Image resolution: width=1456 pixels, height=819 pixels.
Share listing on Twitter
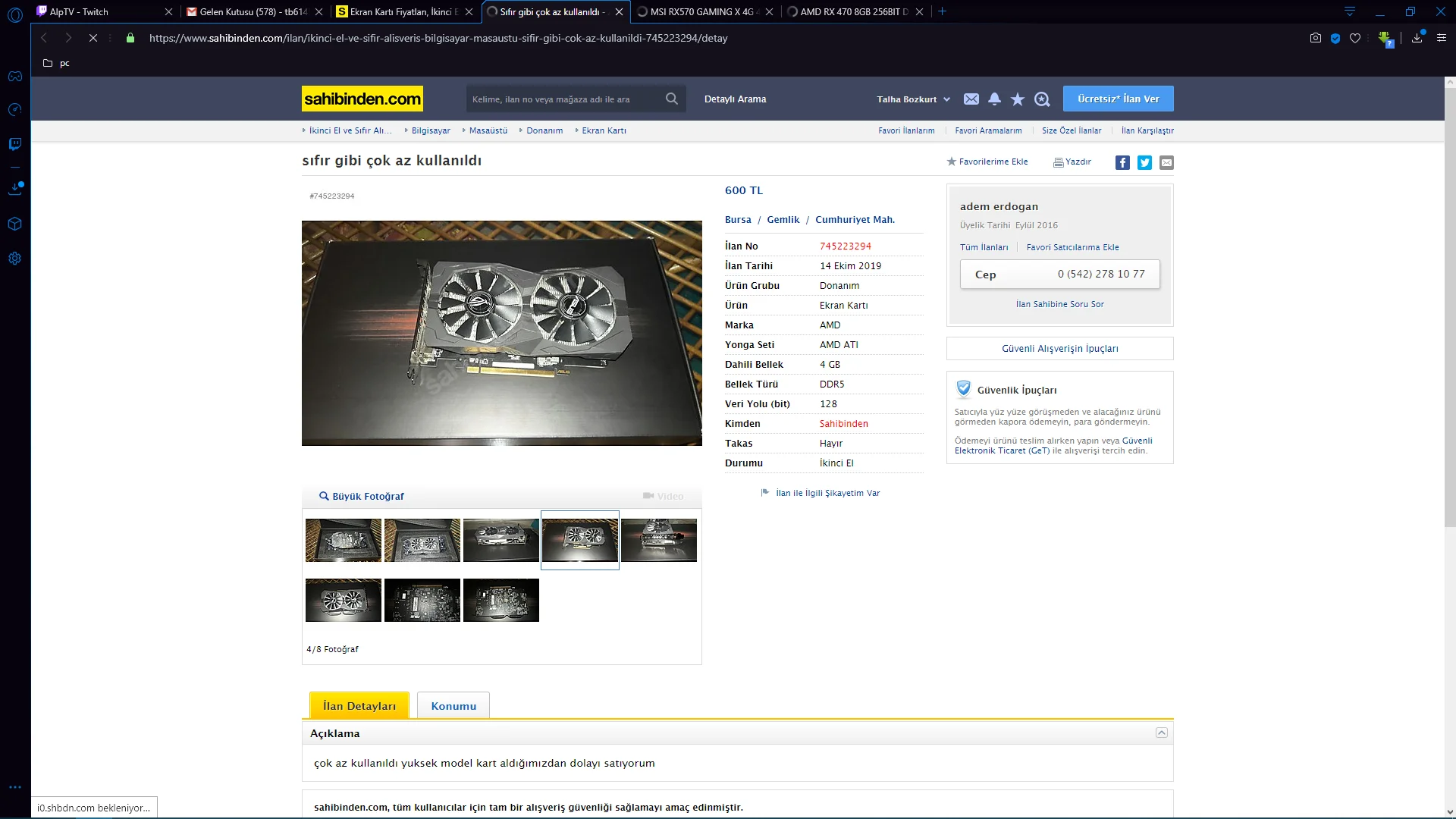[1144, 162]
